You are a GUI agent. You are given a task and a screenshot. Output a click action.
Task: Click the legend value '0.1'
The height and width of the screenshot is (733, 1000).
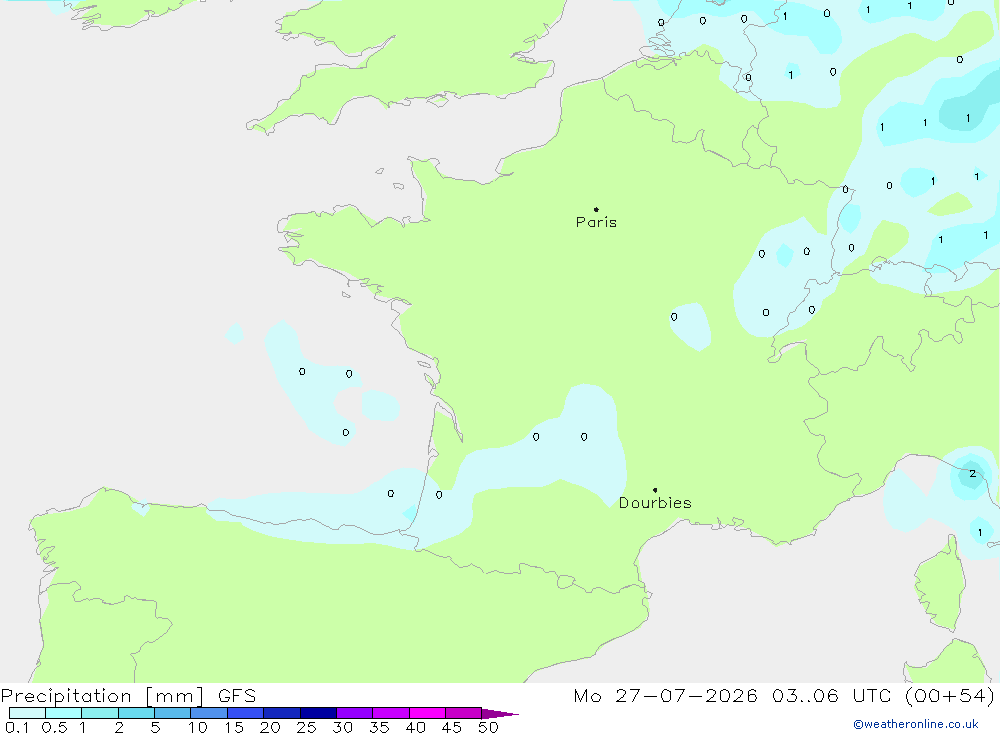pyautogui.click(x=17, y=727)
